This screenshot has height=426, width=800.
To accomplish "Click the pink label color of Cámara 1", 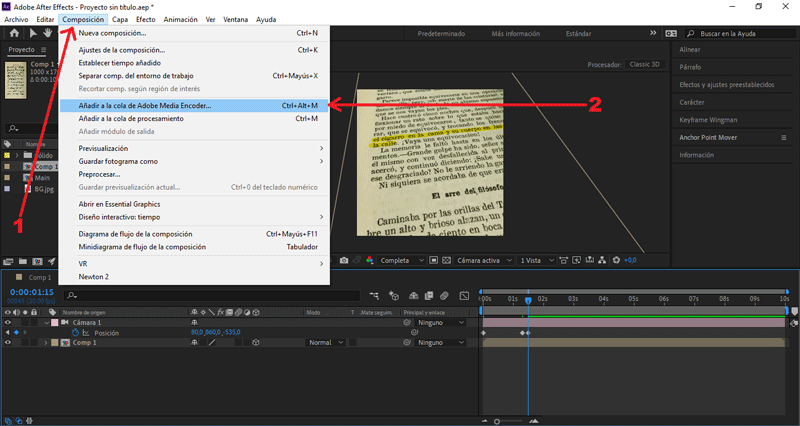I will tap(55, 322).
